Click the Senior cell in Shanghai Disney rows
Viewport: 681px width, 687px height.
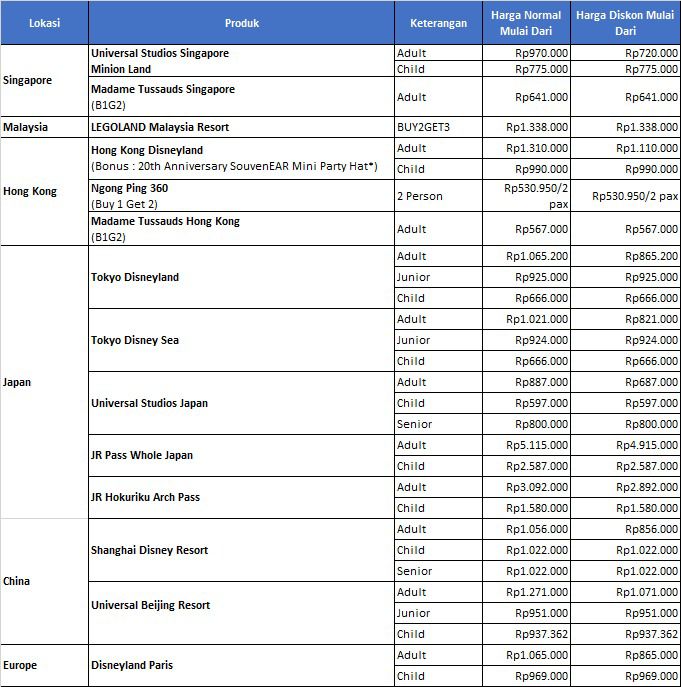point(438,571)
